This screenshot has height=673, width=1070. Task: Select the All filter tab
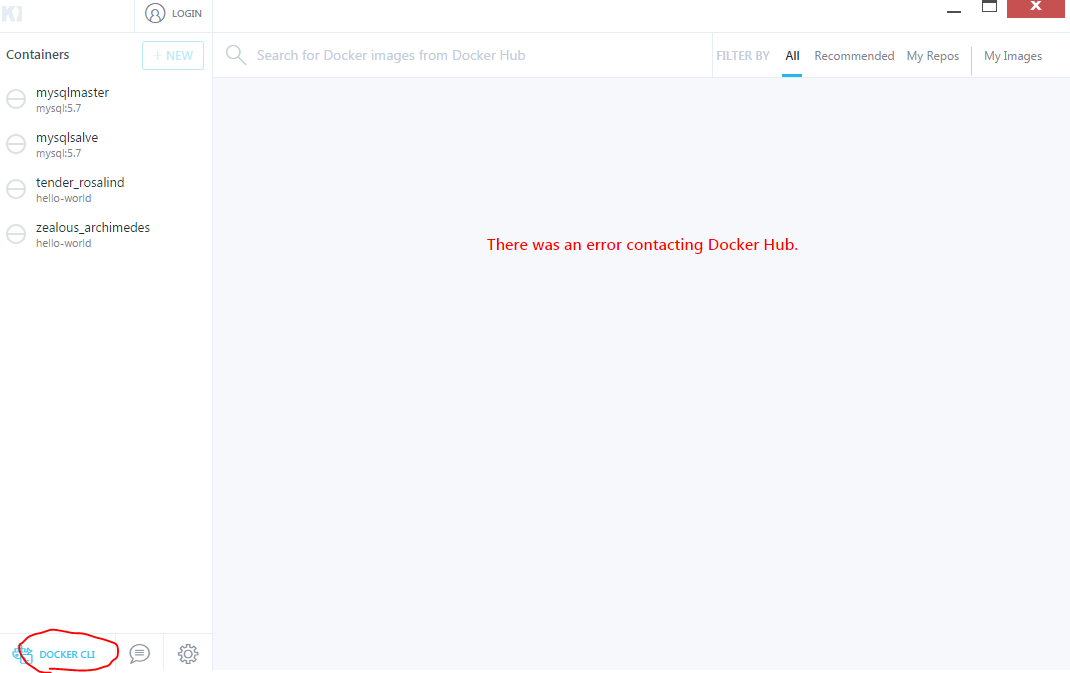pos(792,56)
